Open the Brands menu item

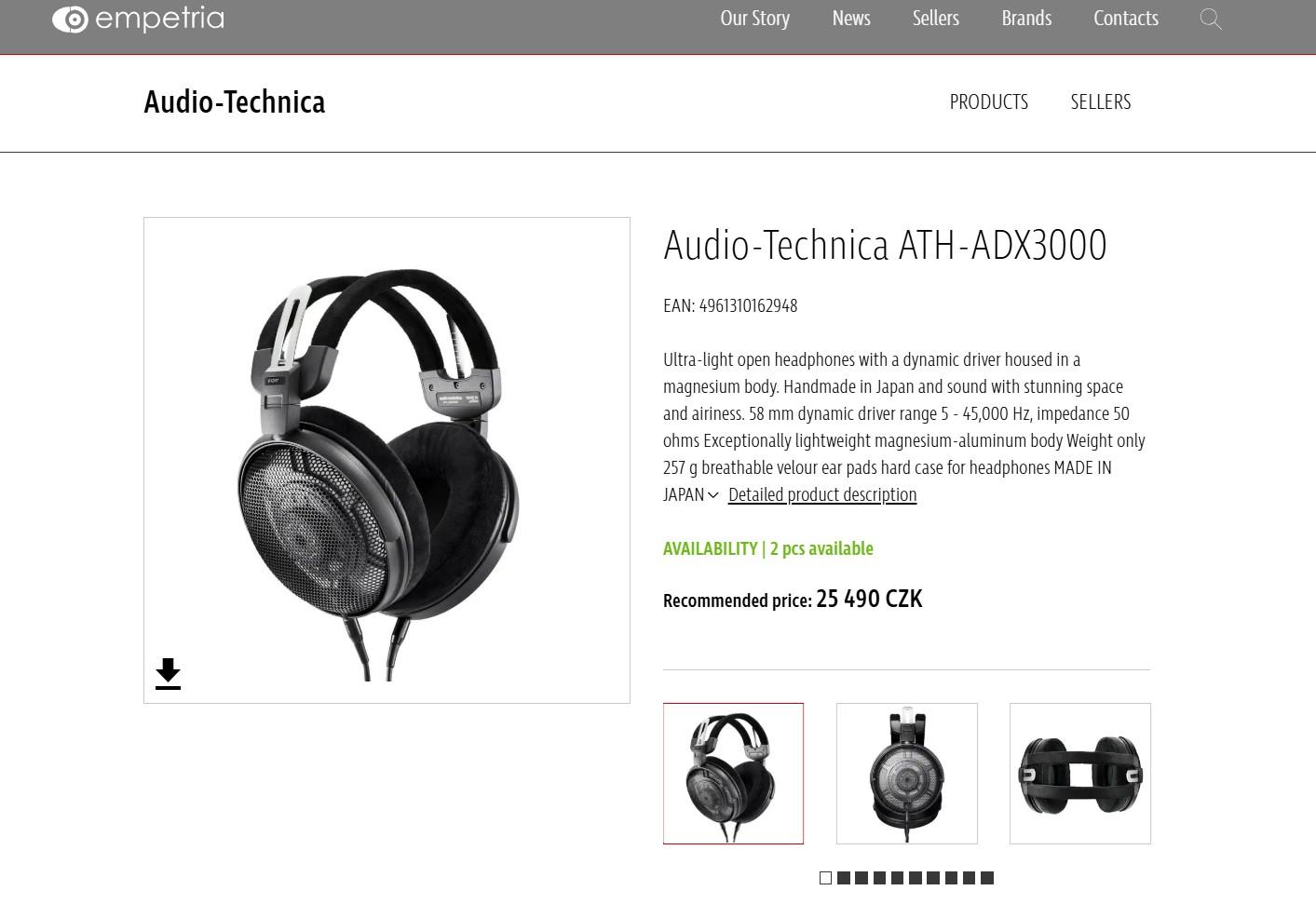(x=1026, y=18)
